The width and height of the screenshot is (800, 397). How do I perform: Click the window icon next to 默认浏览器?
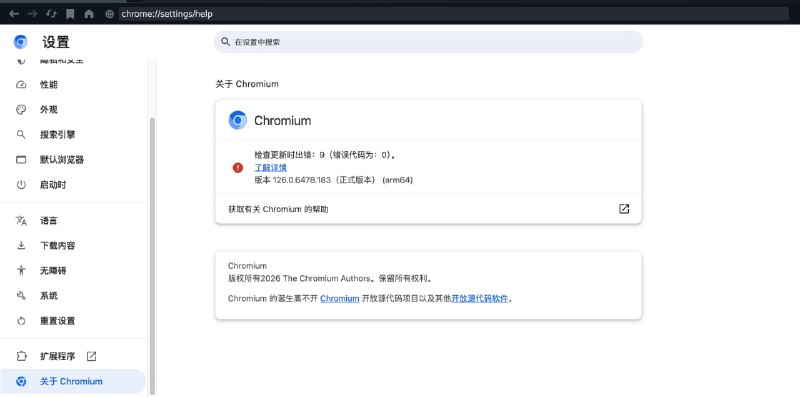21,160
